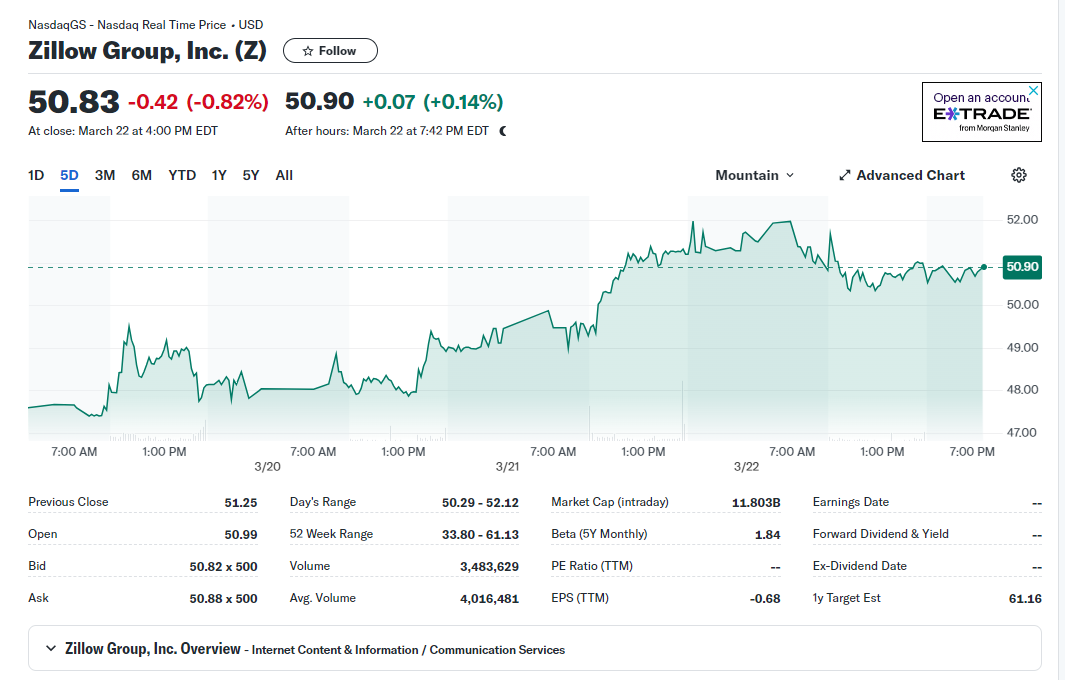
Task: Click Day's Range value 50.29 - 52.12
Action: click(x=480, y=503)
